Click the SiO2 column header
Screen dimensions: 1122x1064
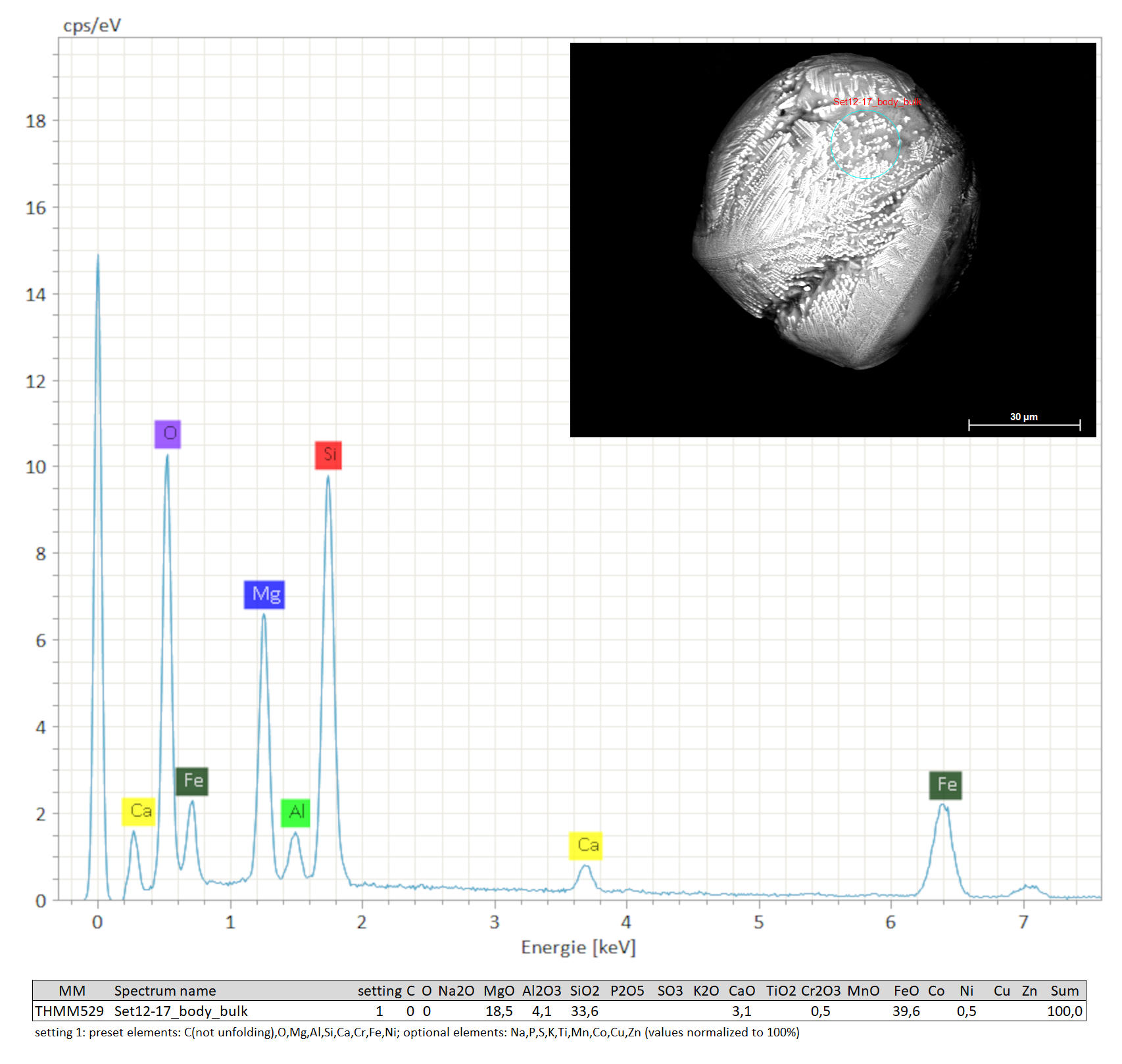tap(584, 990)
